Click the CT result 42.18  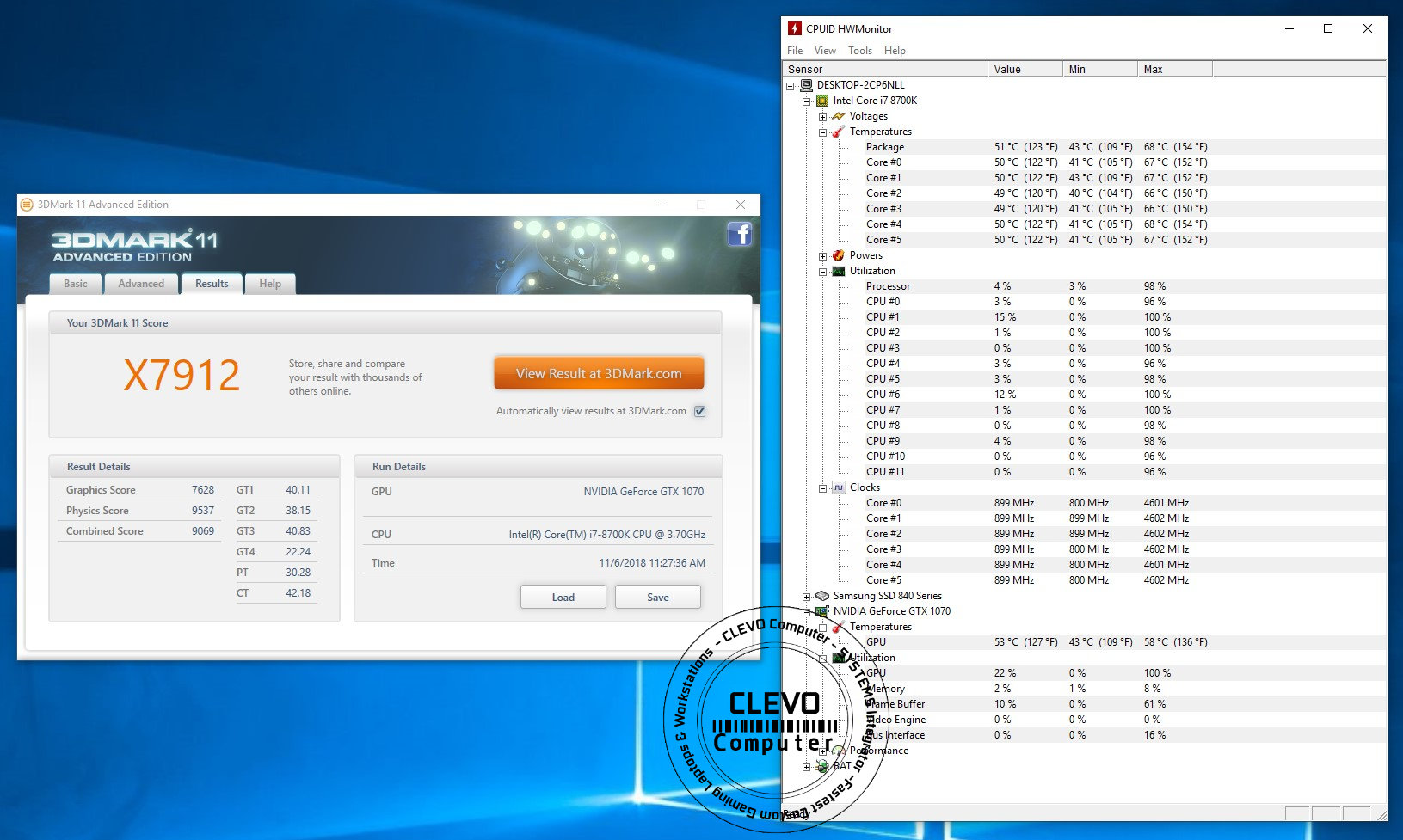pos(298,593)
